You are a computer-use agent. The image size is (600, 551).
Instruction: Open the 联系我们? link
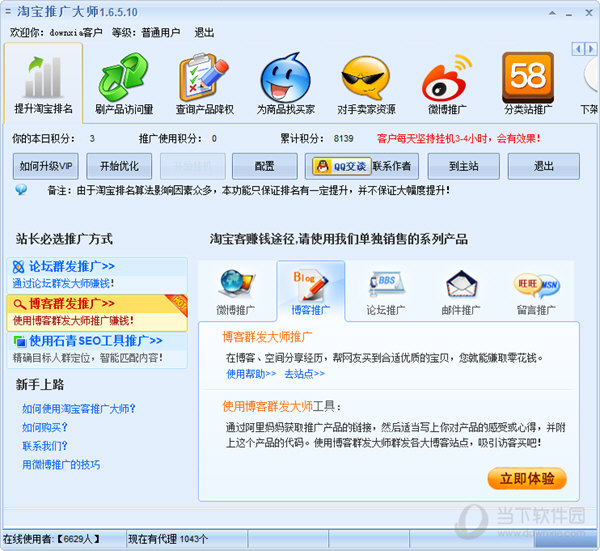(x=44, y=446)
